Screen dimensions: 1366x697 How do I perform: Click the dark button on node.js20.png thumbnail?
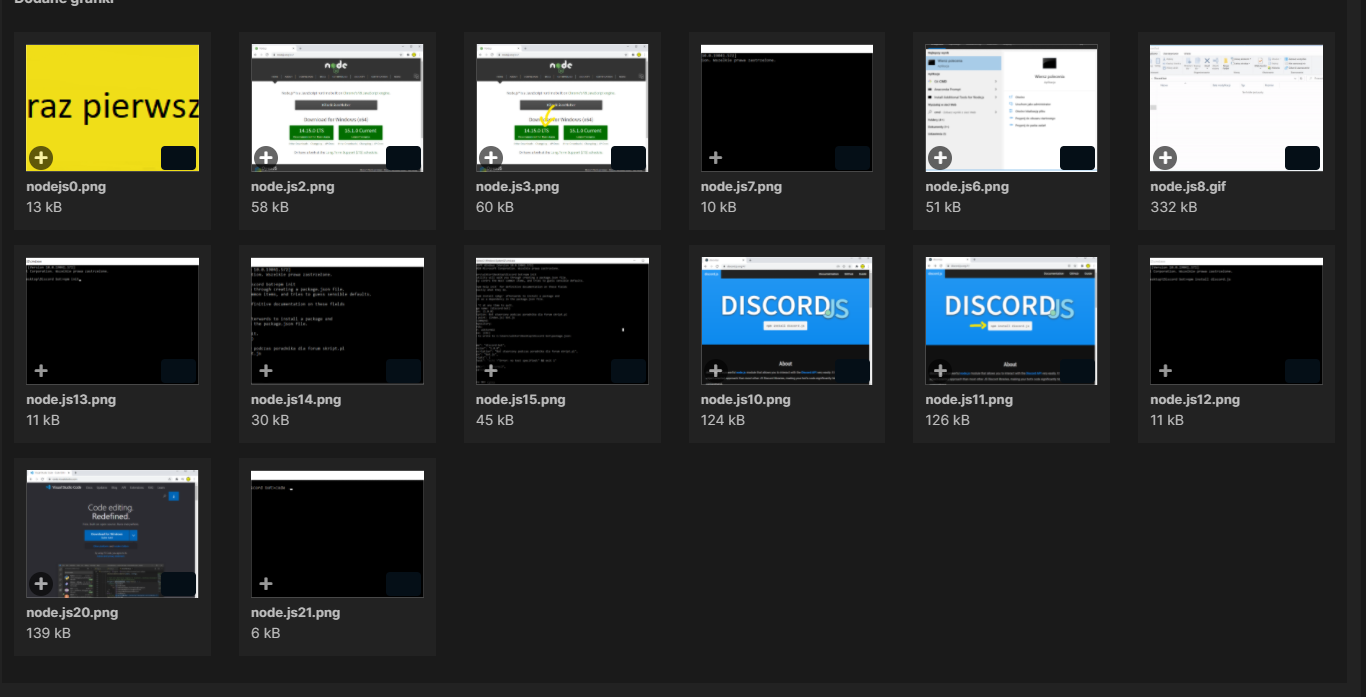[x=178, y=584]
